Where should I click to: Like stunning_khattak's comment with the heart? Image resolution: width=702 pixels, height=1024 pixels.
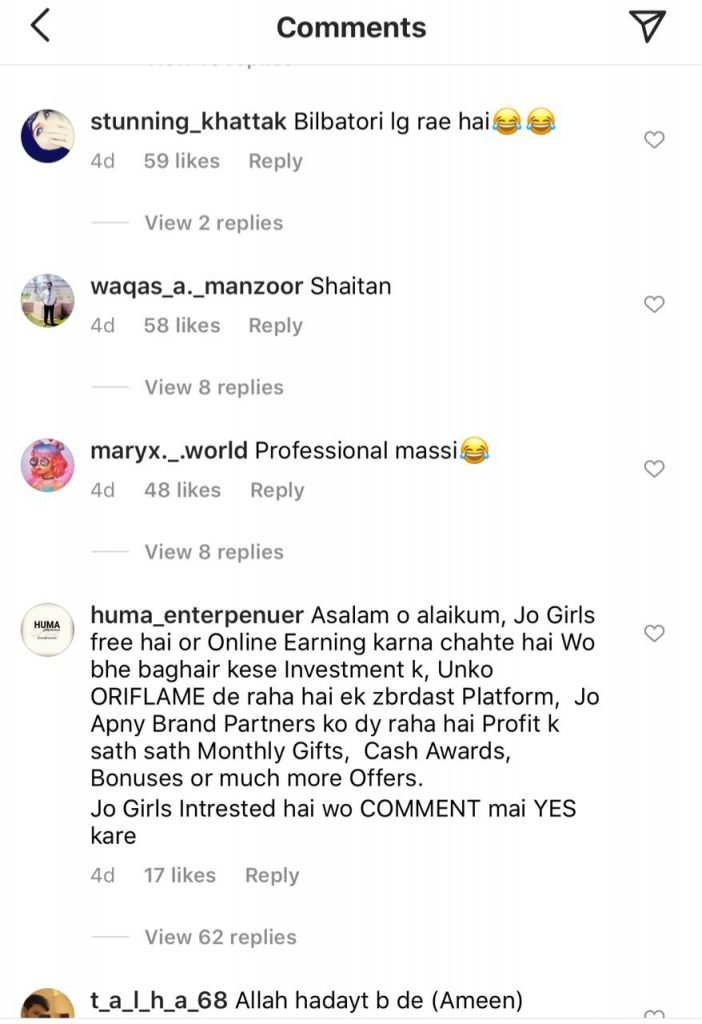click(x=654, y=140)
